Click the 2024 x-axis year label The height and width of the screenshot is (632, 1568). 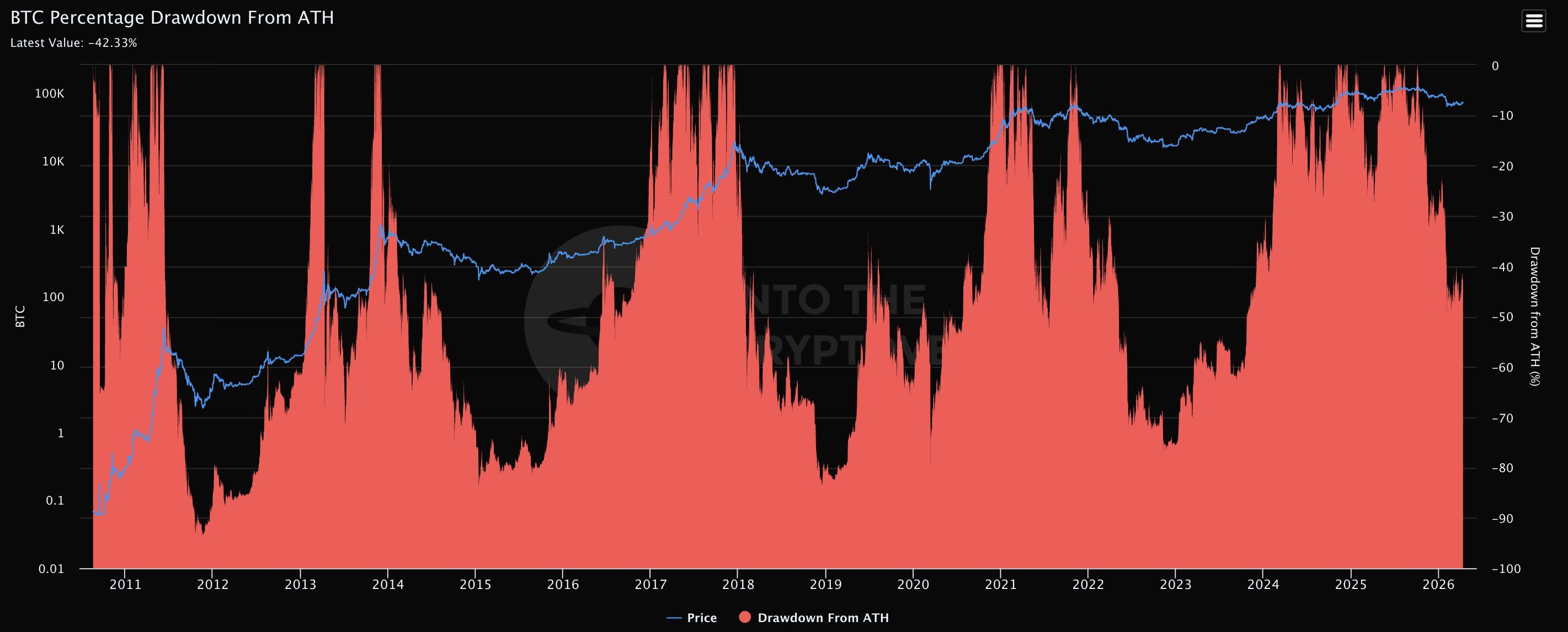tap(1263, 585)
